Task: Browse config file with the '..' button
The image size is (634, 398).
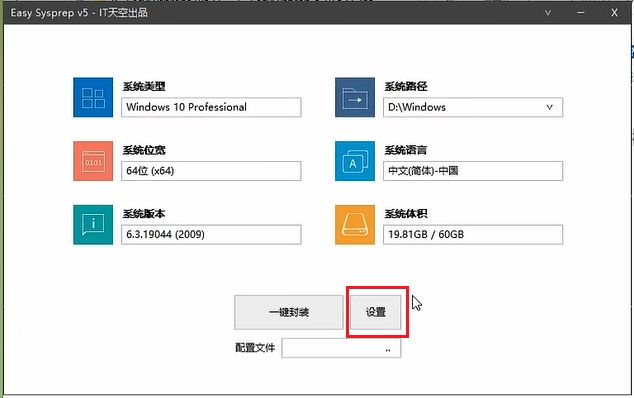Action: tap(388, 349)
